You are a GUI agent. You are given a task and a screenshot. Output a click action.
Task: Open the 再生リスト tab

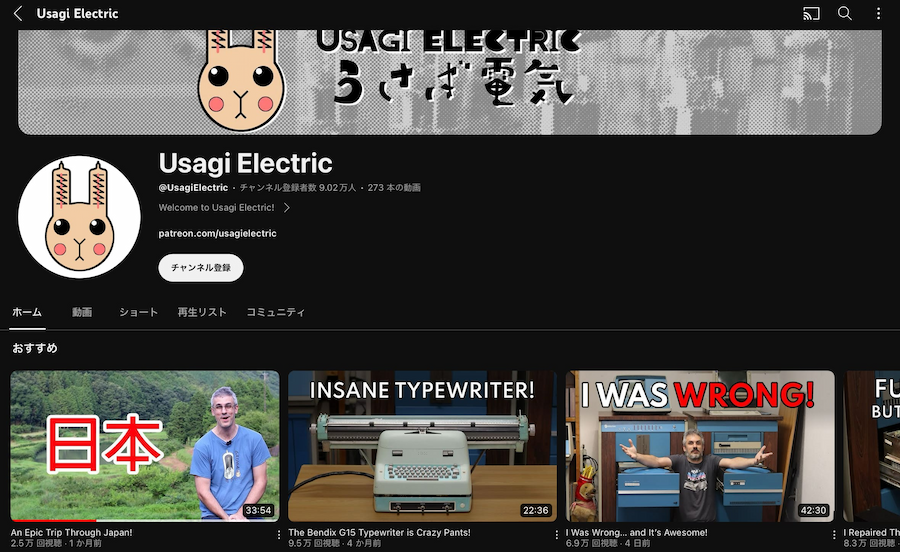click(202, 312)
